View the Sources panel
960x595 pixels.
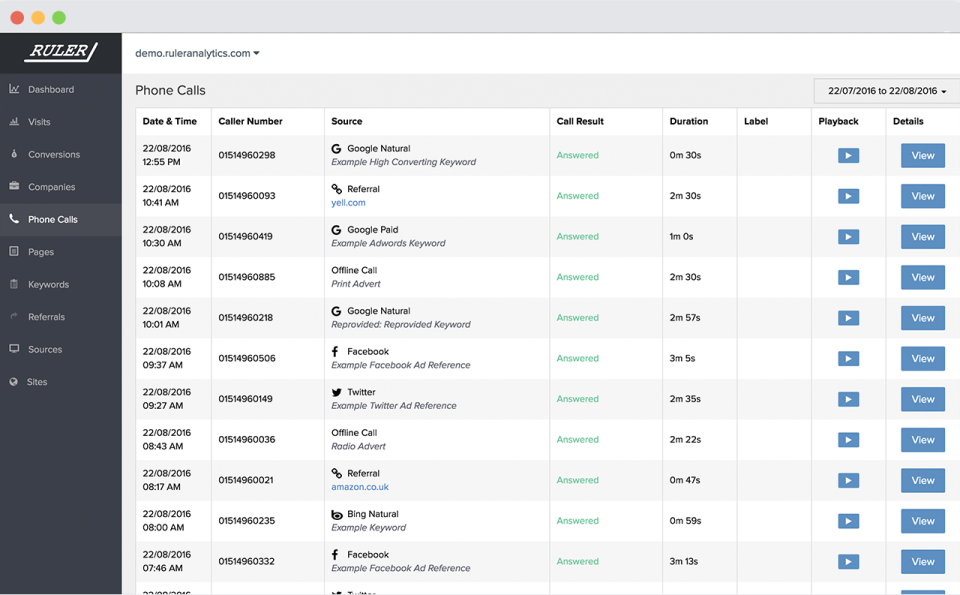tap(44, 349)
